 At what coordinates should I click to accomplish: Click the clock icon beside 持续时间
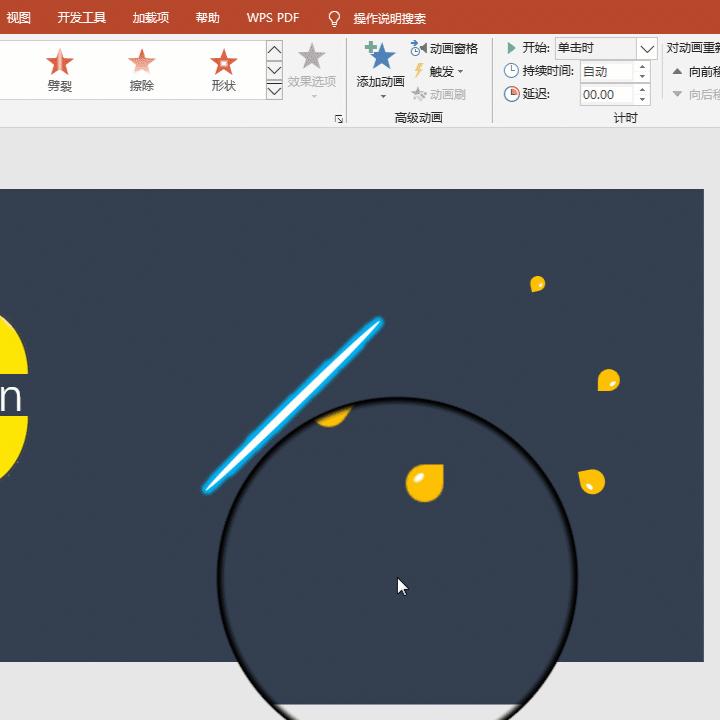click(511, 71)
